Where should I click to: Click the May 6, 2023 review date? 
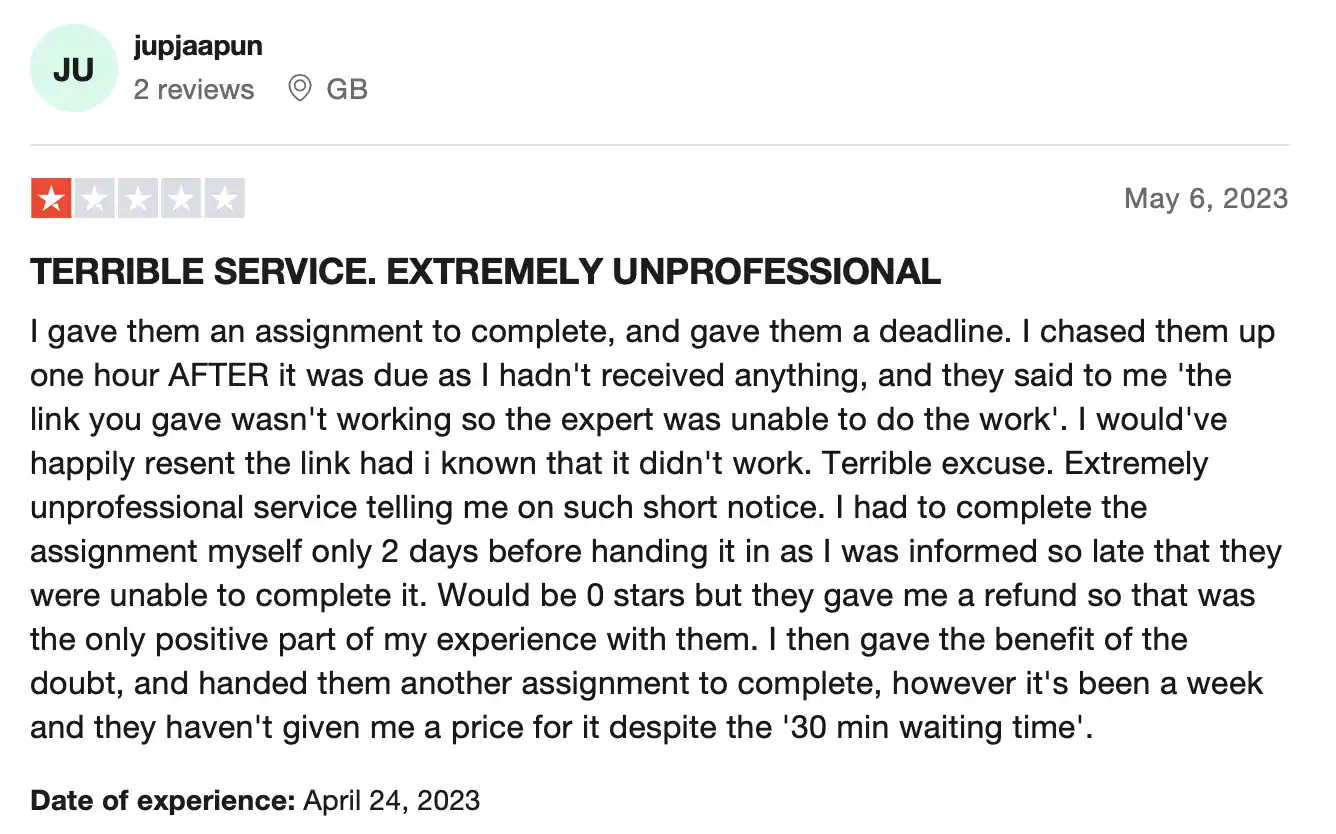coord(1206,198)
